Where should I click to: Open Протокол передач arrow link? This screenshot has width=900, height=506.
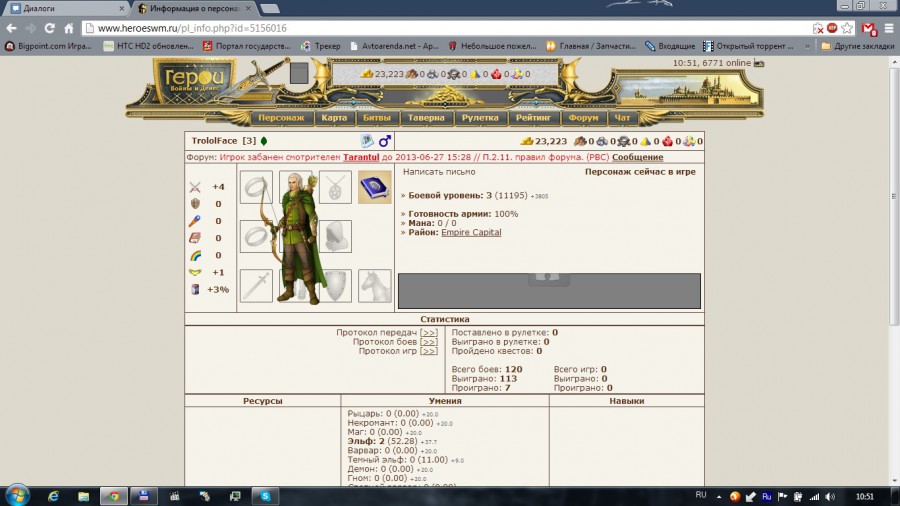click(428, 333)
